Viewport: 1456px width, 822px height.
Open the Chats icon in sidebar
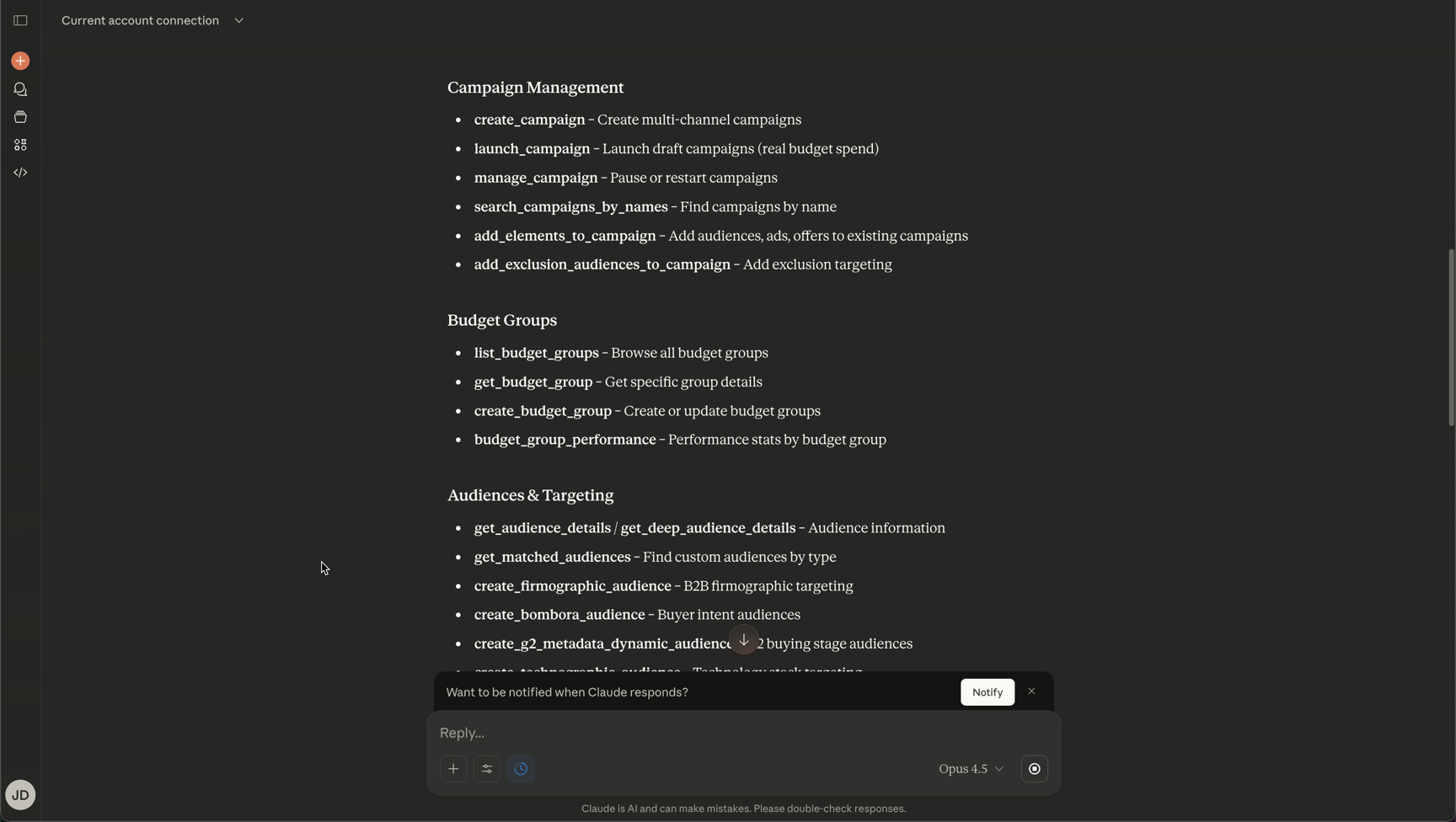tap(20, 89)
